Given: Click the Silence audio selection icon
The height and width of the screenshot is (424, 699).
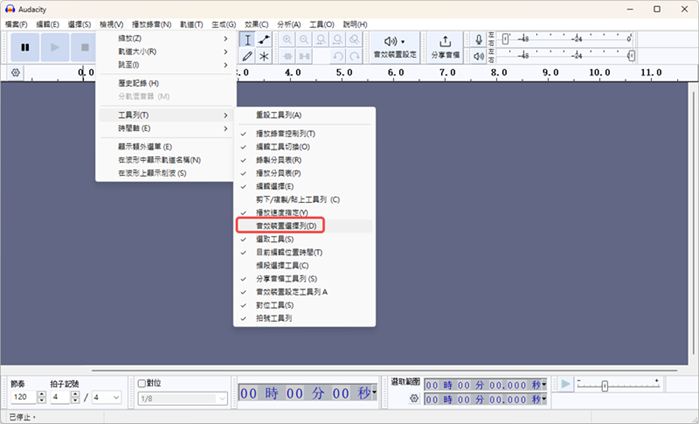Looking at the screenshot, I should [304, 56].
